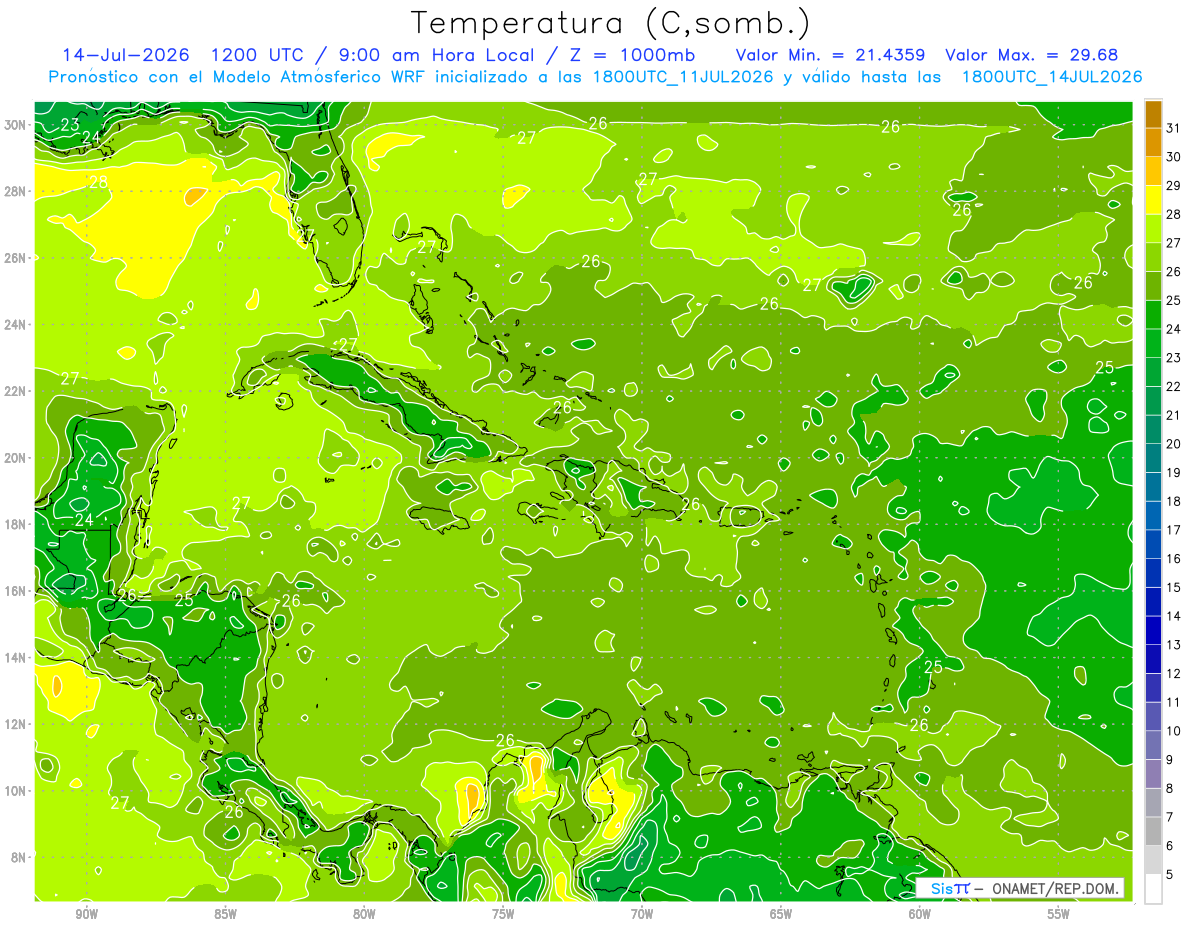
Task: Click the 16N latitude axis label
Action: pyautogui.click(x=16, y=590)
